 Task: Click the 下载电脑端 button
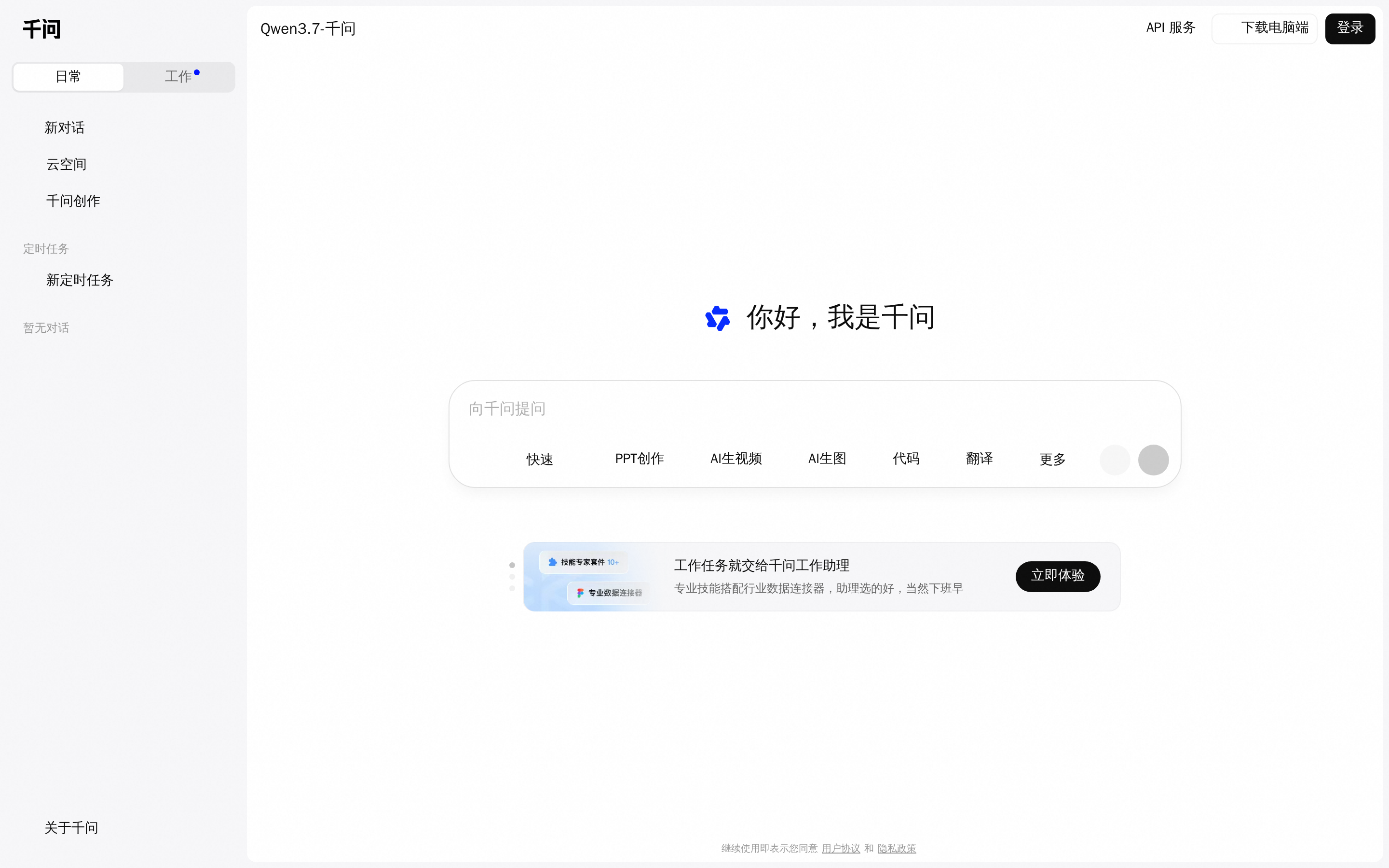(1264, 28)
